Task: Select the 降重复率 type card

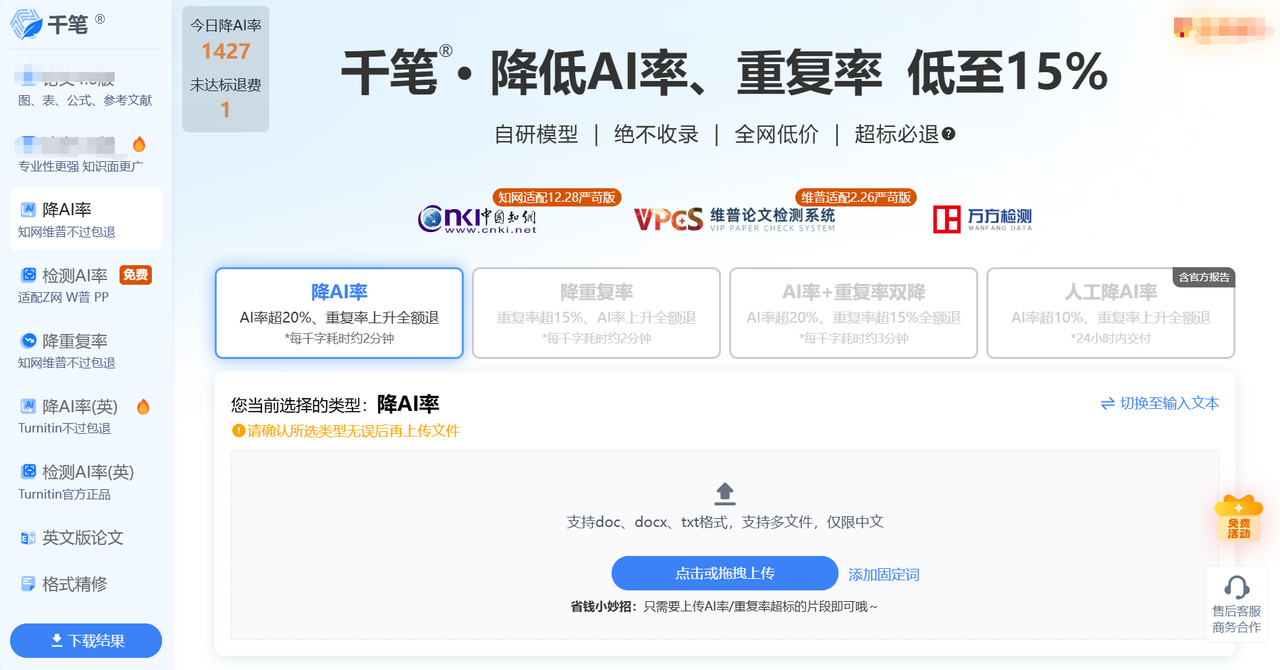Action: pyautogui.click(x=596, y=313)
